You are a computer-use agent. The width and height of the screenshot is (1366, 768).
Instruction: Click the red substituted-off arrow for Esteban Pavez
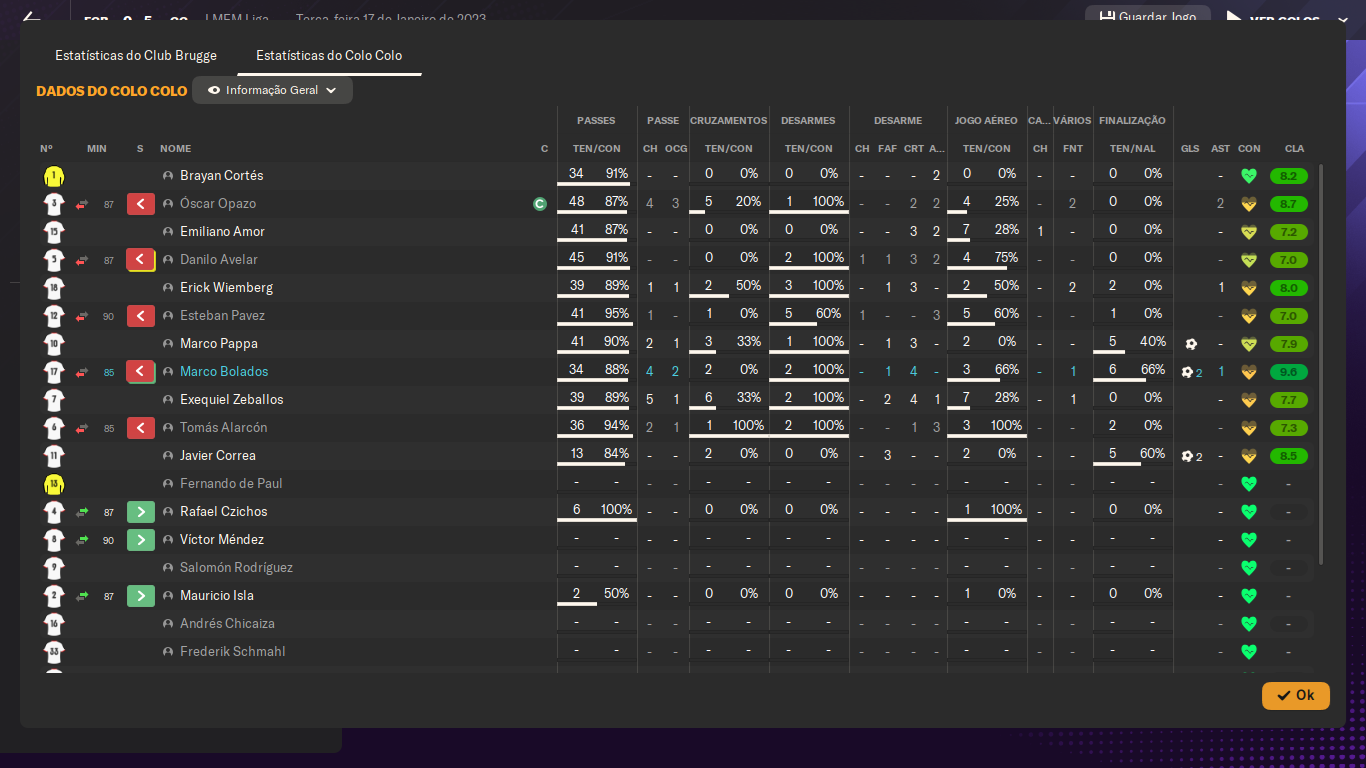141,316
